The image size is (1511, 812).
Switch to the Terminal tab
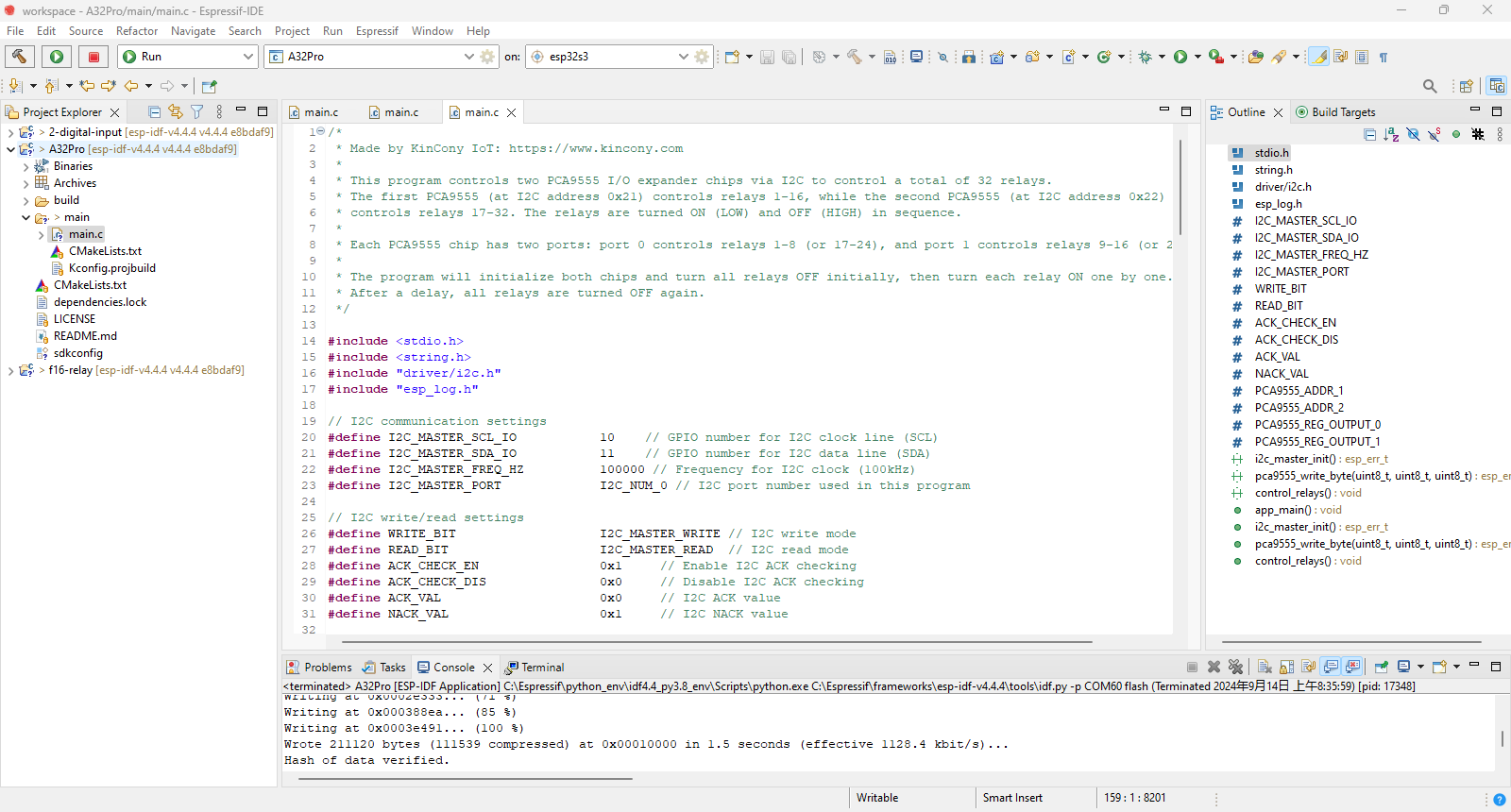[535, 668]
